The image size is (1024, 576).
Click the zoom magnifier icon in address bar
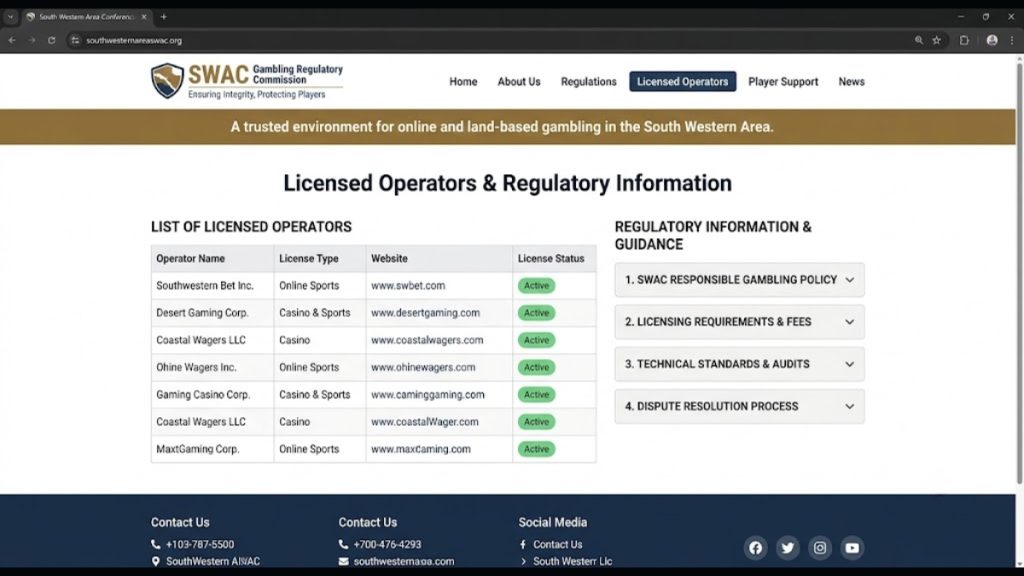[919, 40]
